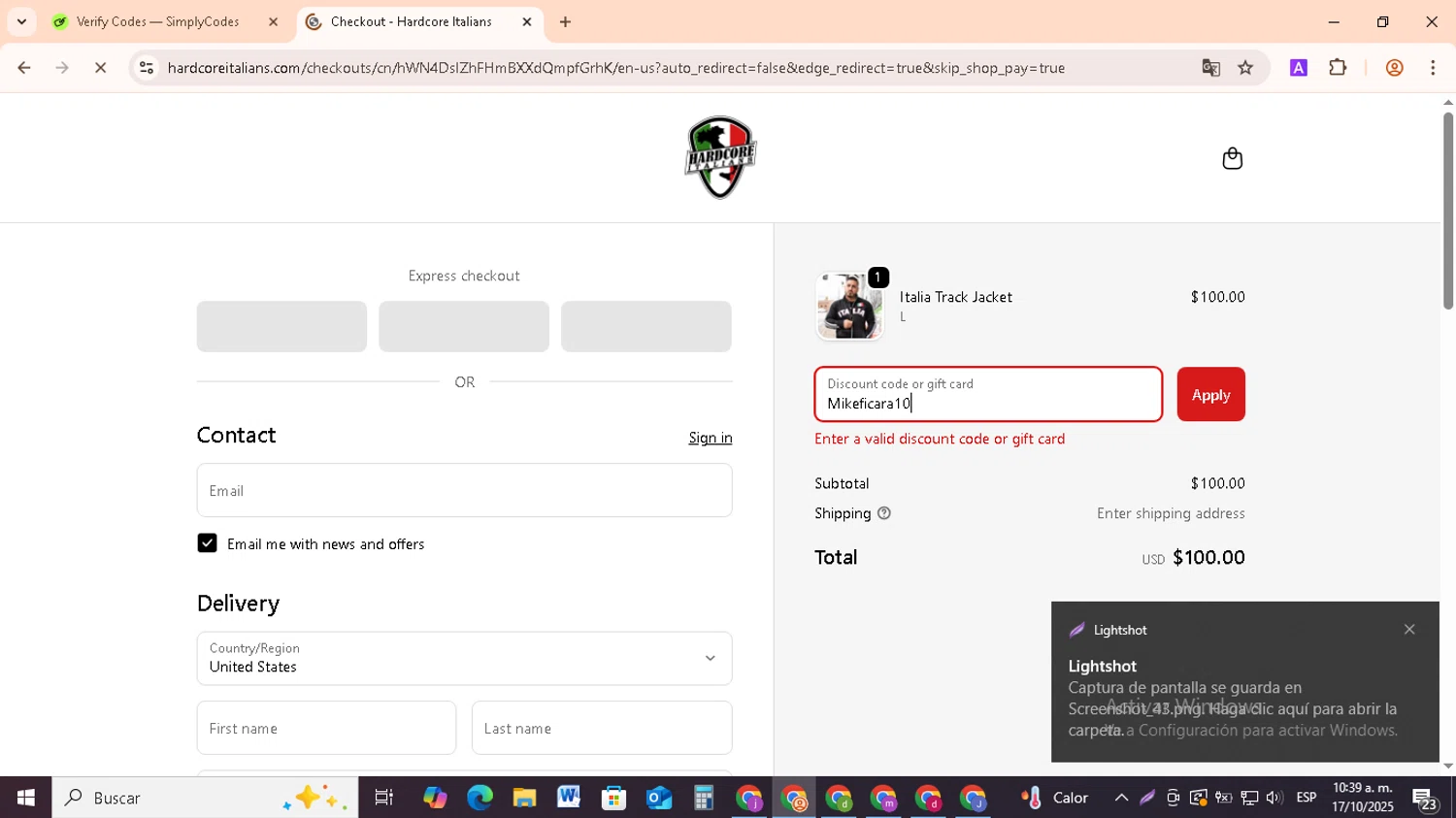Follow the Sign in link

click(x=711, y=438)
